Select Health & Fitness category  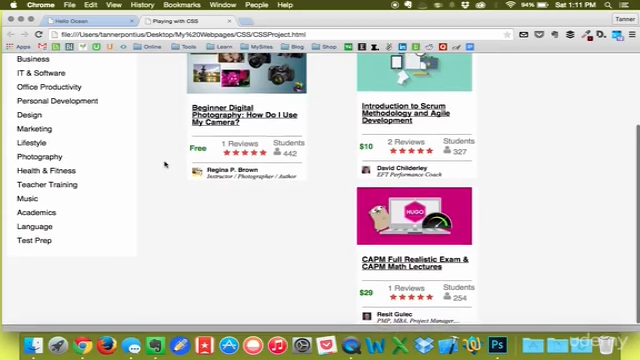pyautogui.click(x=46, y=171)
